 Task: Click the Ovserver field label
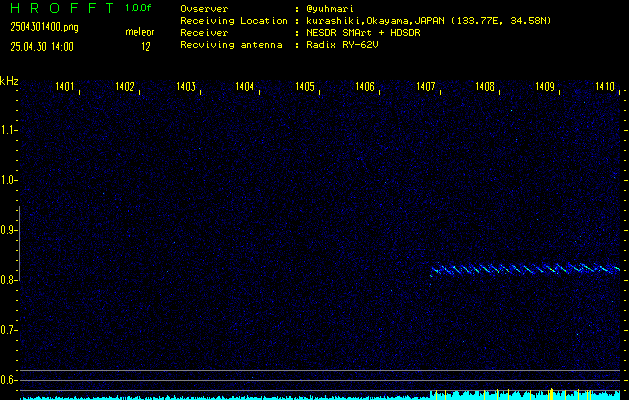[x=204, y=9]
